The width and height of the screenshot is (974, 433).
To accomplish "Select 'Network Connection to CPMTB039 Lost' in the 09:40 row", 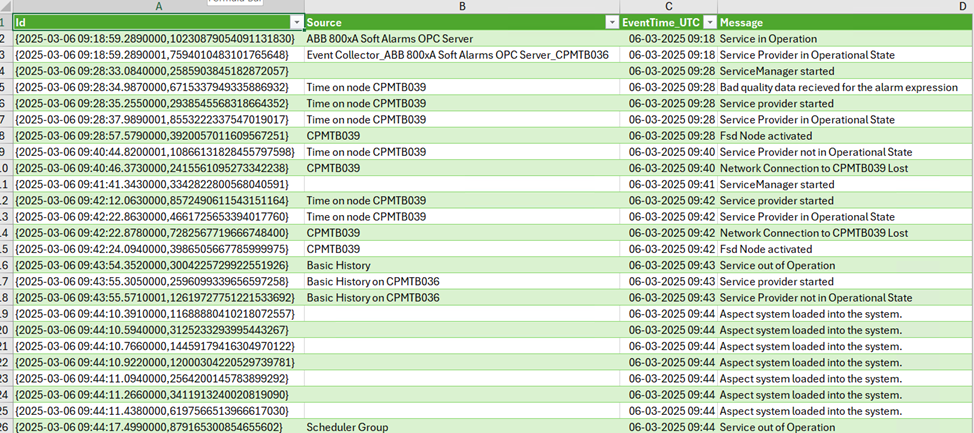I will pyautogui.click(x=845, y=168).
